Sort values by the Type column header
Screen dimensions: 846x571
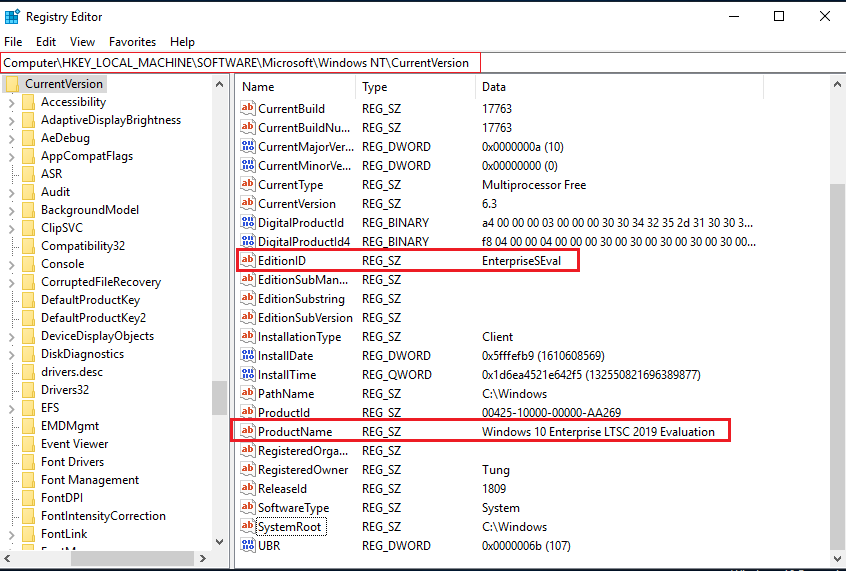click(415, 87)
